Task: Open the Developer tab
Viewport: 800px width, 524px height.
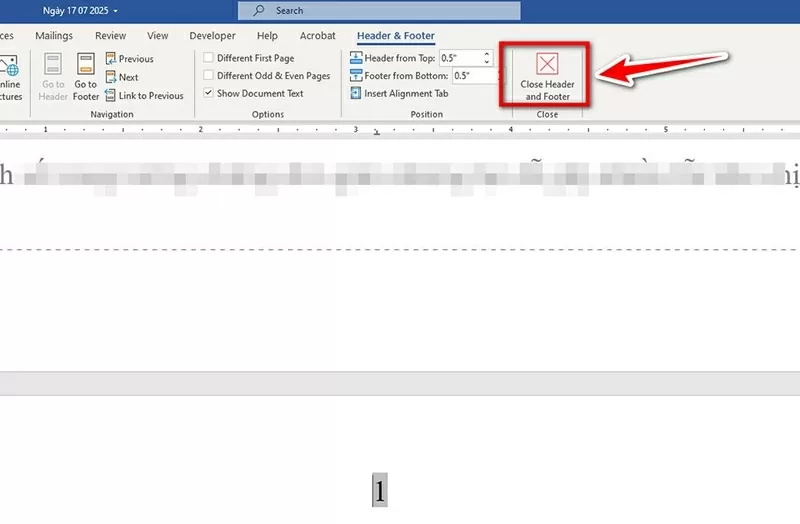Action: [x=212, y=36]
